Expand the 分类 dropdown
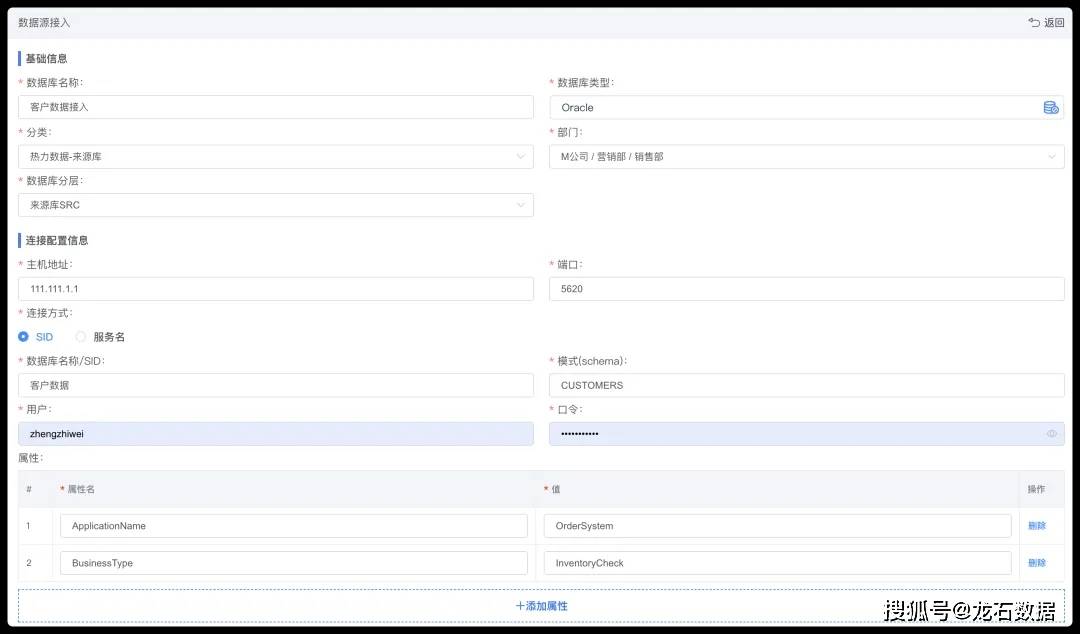Screen dimensions: 1080x634 pos(275,157)
